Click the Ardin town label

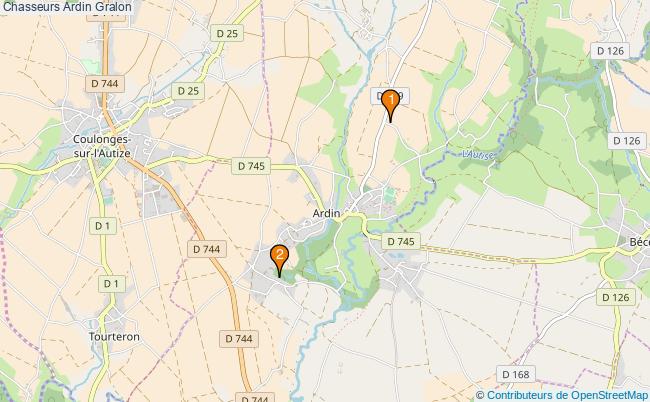(x=326, y=213)
